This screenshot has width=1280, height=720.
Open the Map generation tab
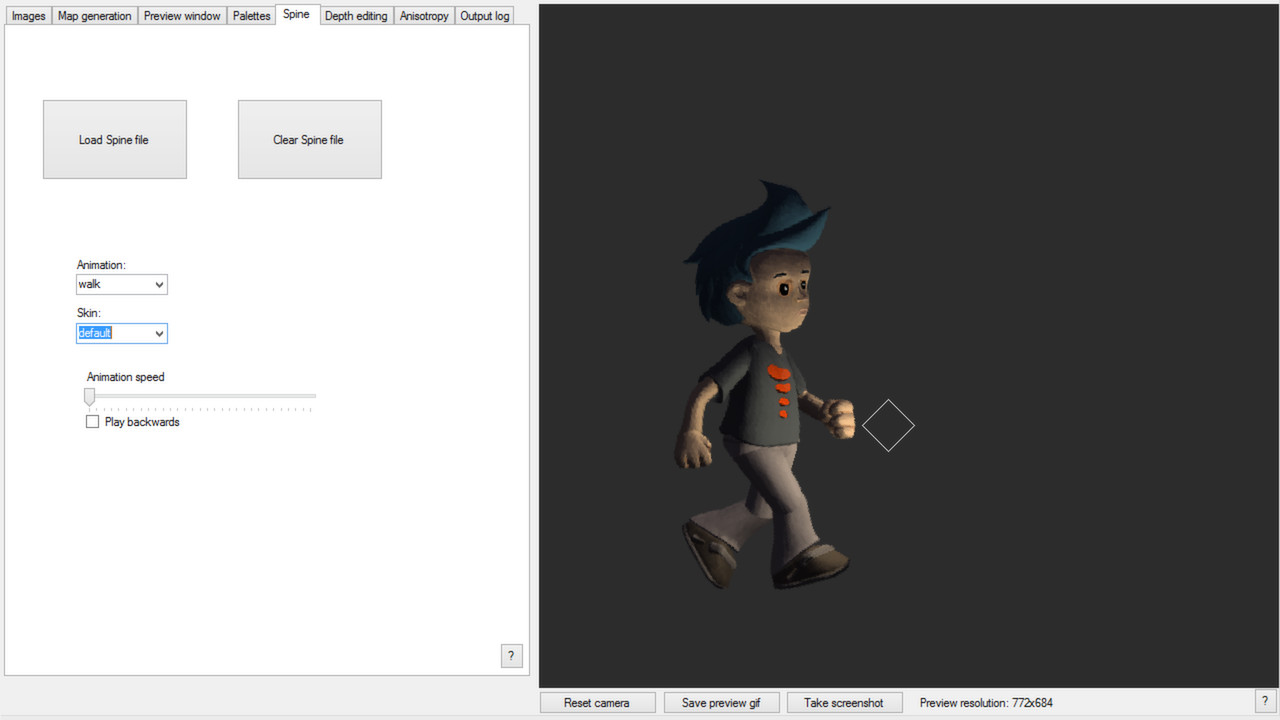point(94,15)
